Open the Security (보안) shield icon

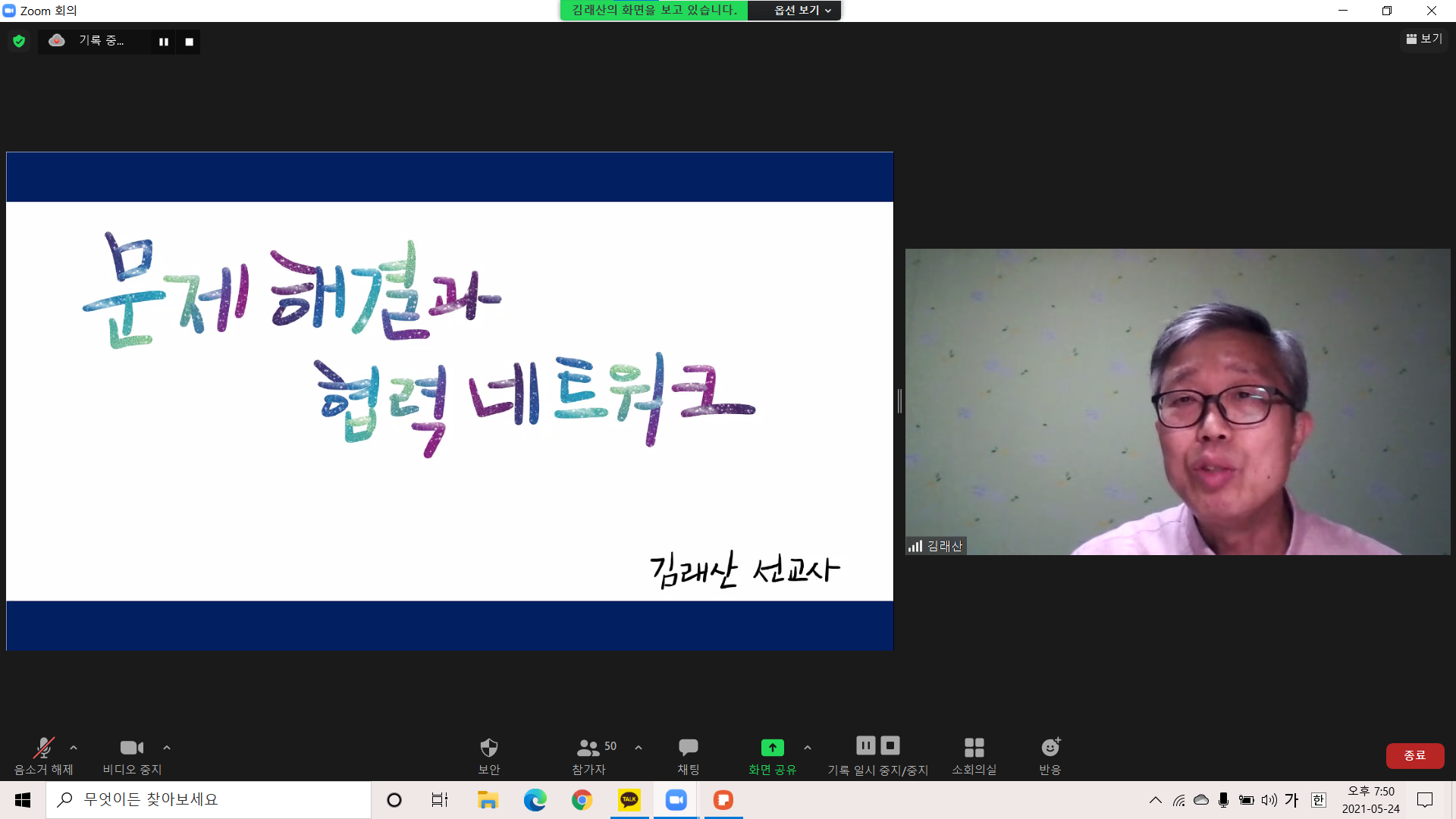point(488,748)
